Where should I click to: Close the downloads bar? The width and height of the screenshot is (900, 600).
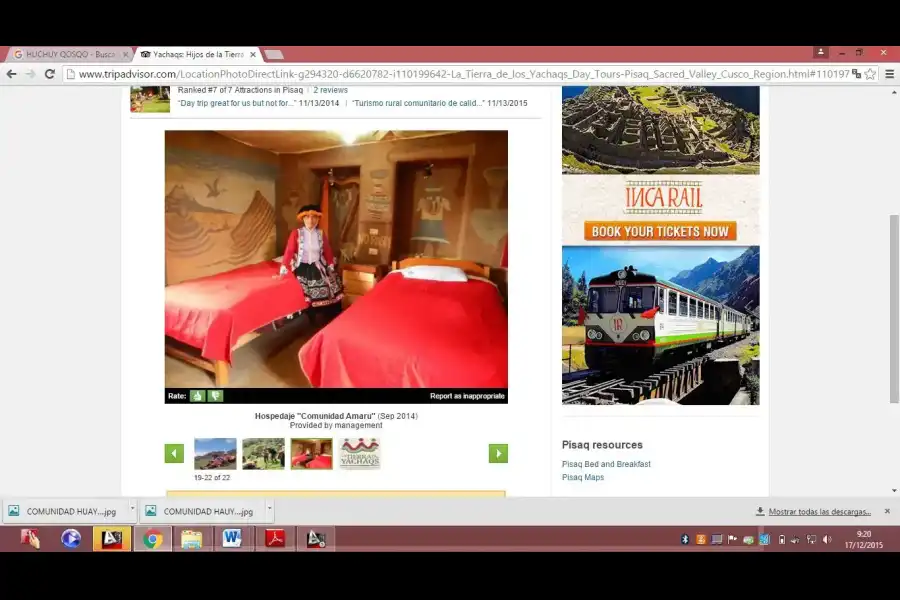887,511
